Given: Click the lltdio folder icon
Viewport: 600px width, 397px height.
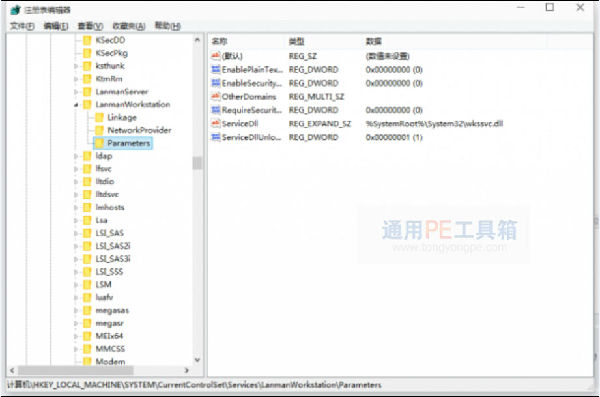Looking at the screenshot, I should (87, 182).
